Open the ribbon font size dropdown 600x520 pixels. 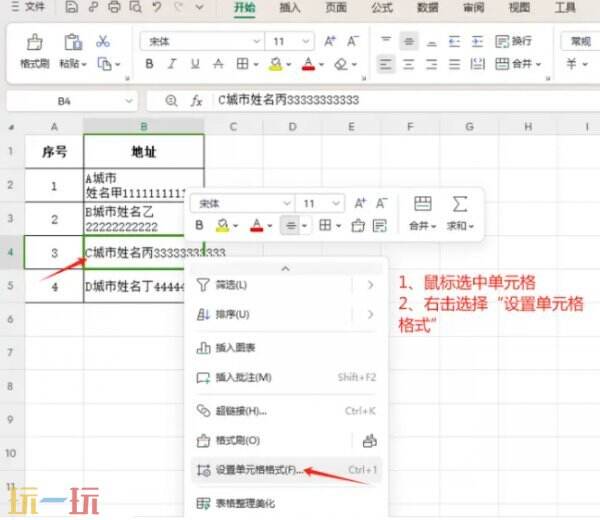point(306,41)
